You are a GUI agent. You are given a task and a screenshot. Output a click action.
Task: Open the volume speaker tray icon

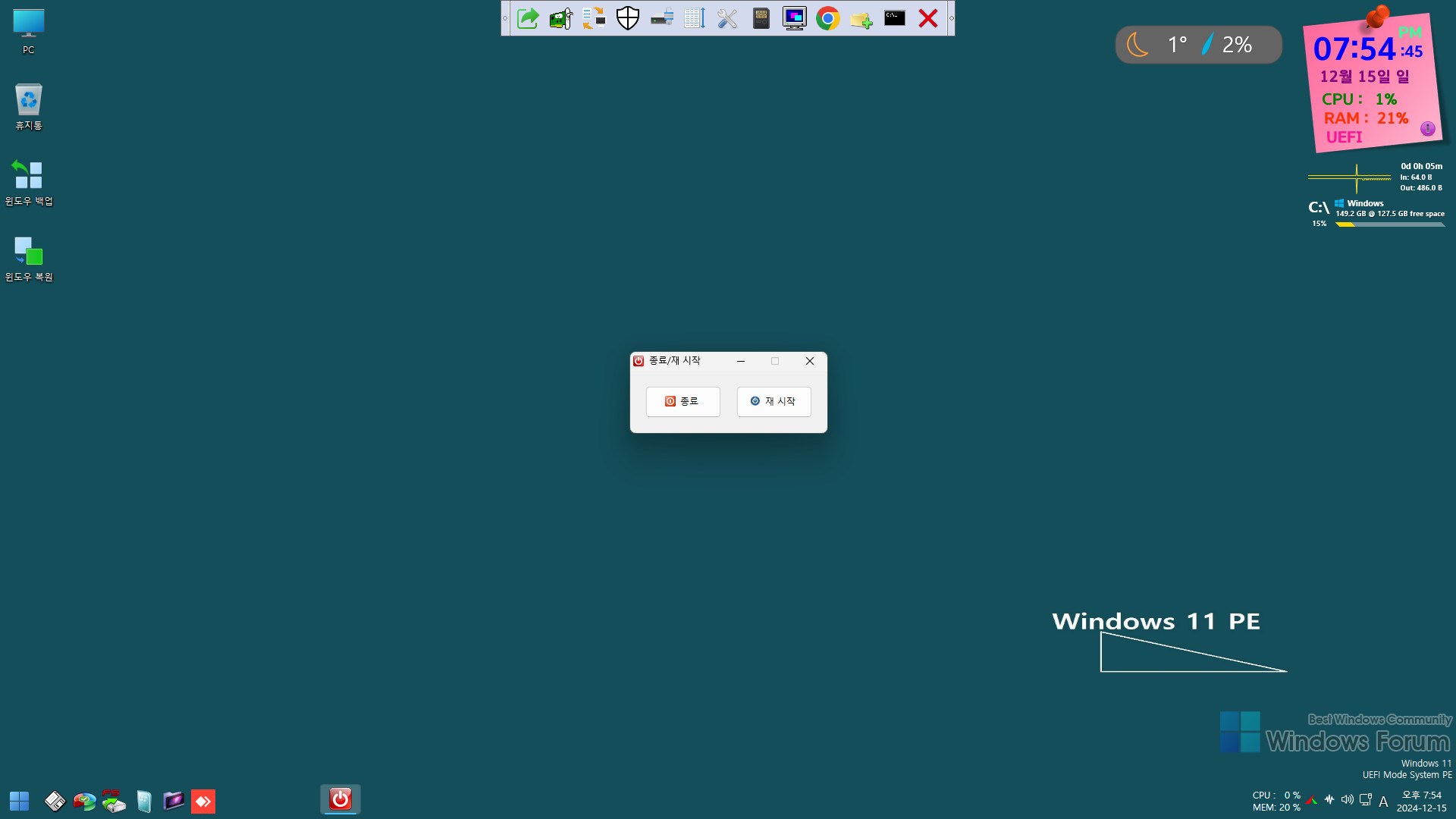[1348, 799]
